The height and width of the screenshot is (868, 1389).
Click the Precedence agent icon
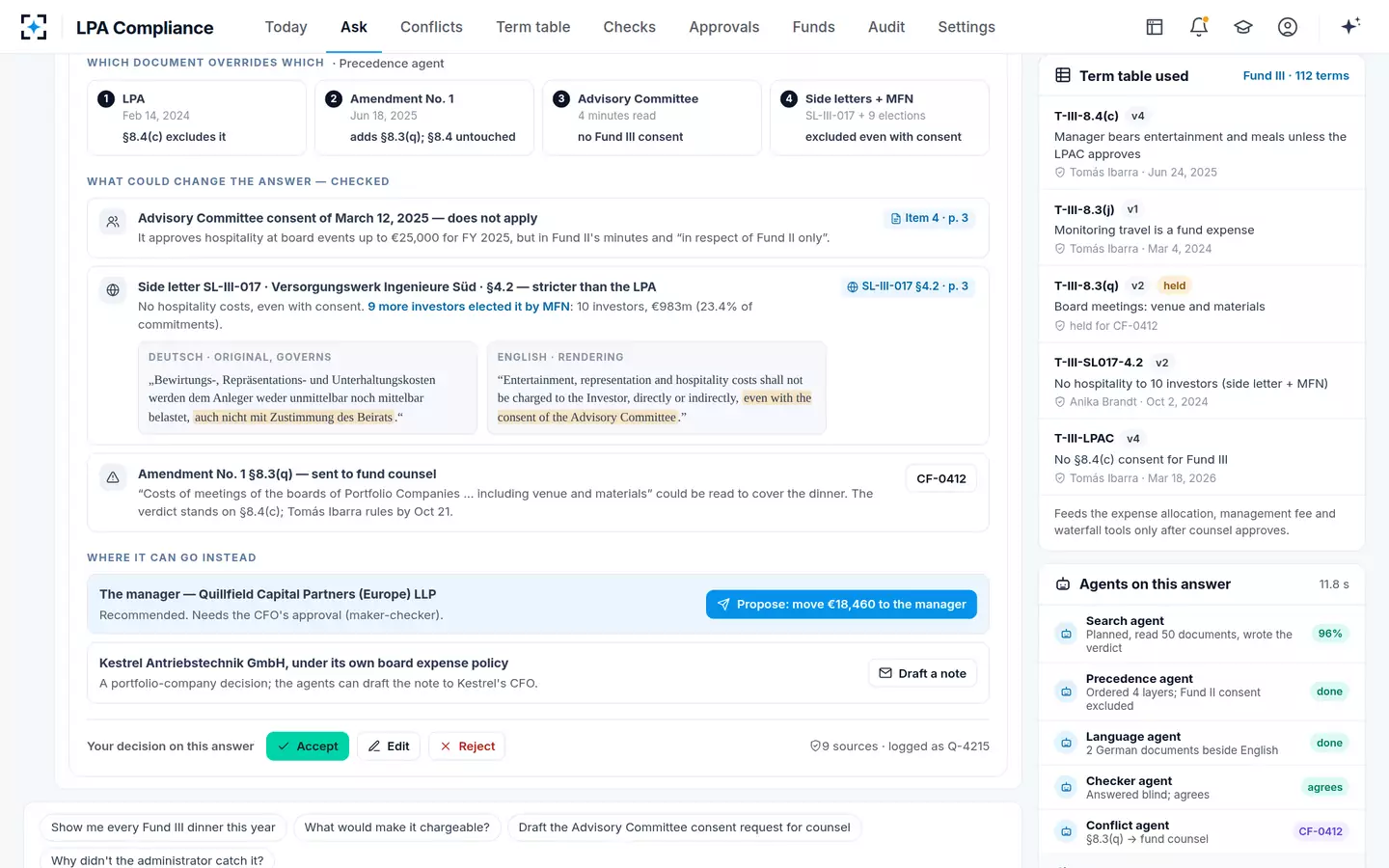[x=1067, y=692]
